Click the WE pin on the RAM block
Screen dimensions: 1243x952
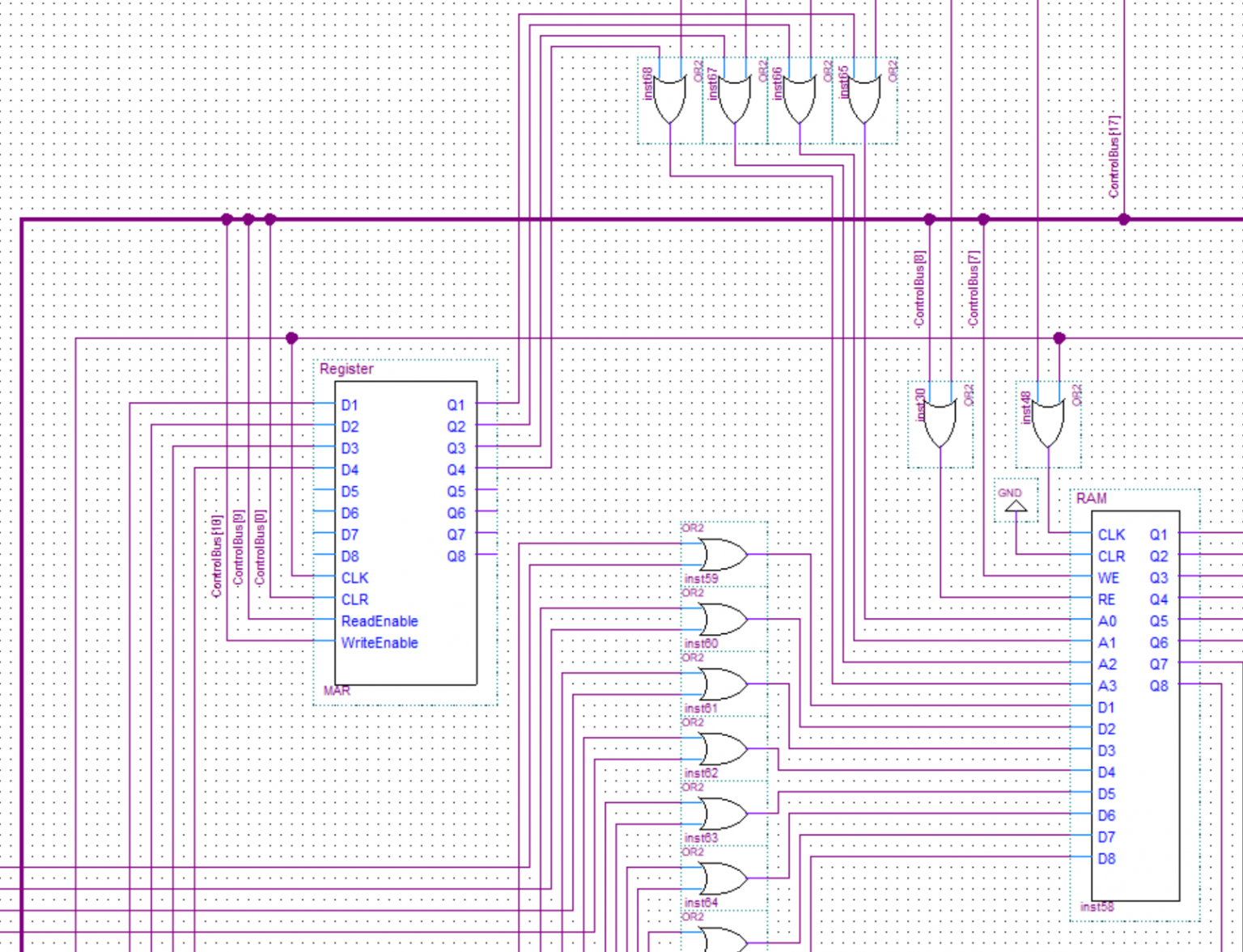(x=1108, y=578)
